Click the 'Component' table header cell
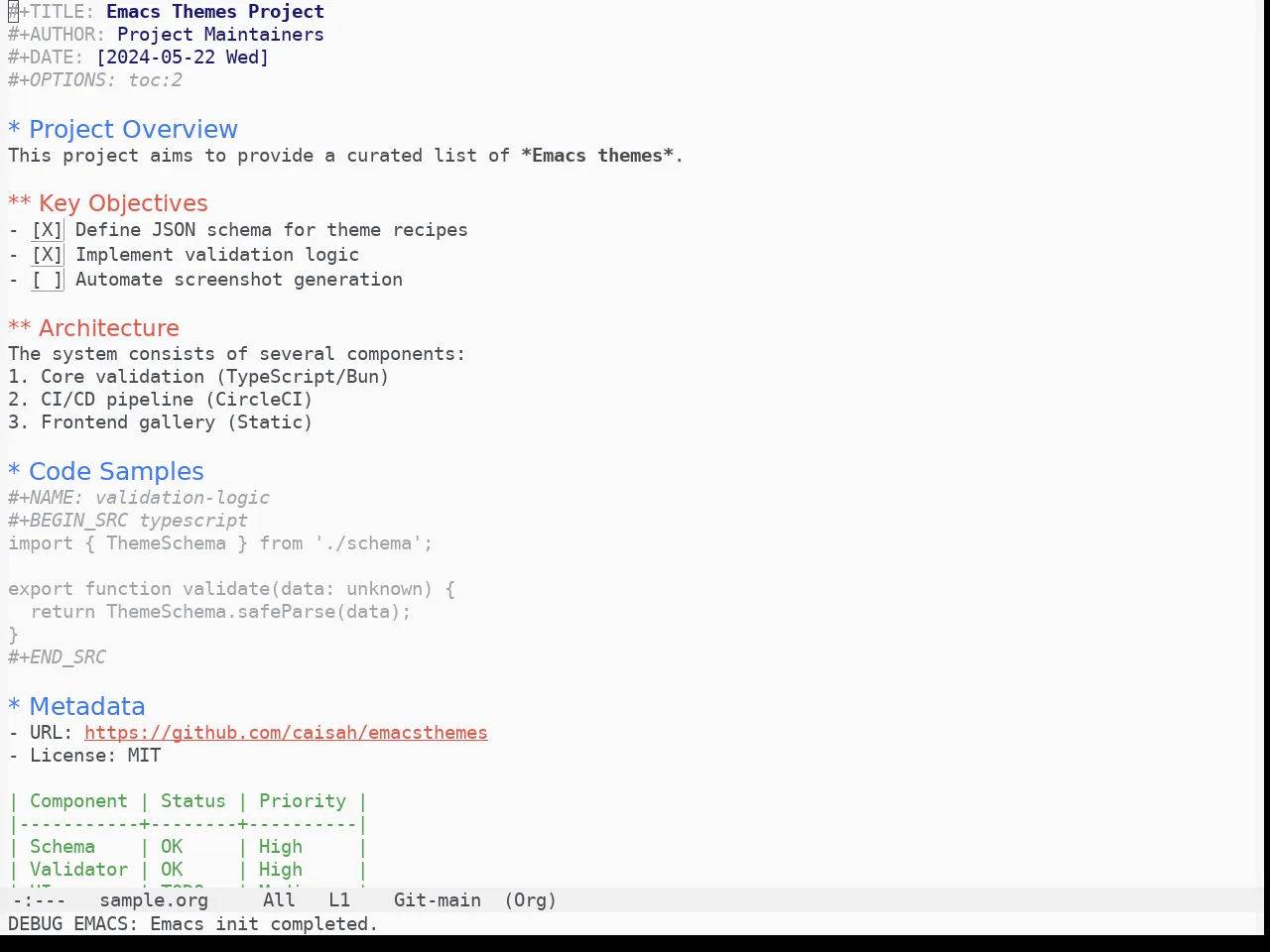 [x=78, y=801]
